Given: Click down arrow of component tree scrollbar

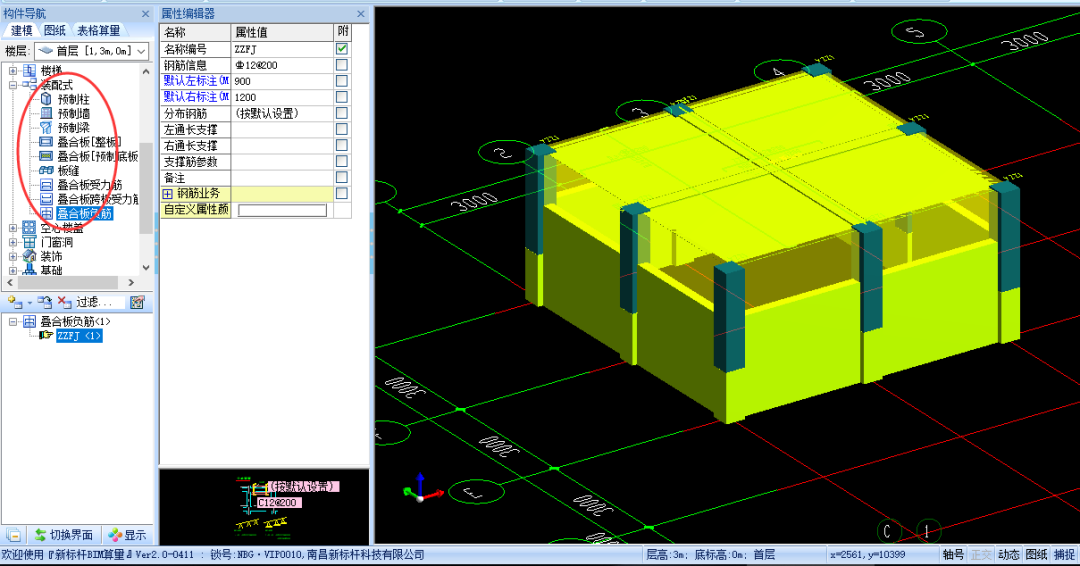Looking at the screenshot, I should tap(145, 268).
